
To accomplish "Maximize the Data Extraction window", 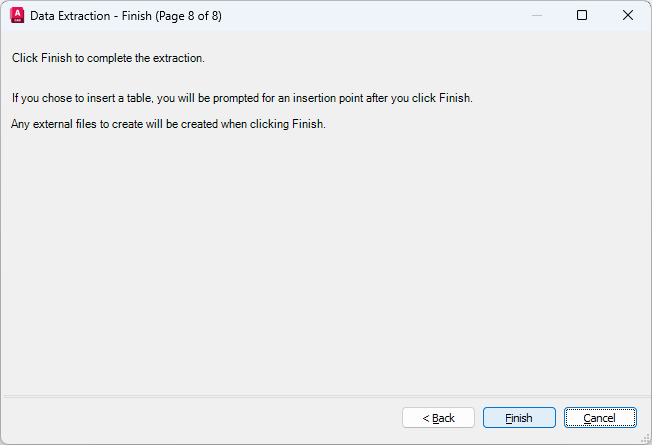I will click(x=582, y=15).
